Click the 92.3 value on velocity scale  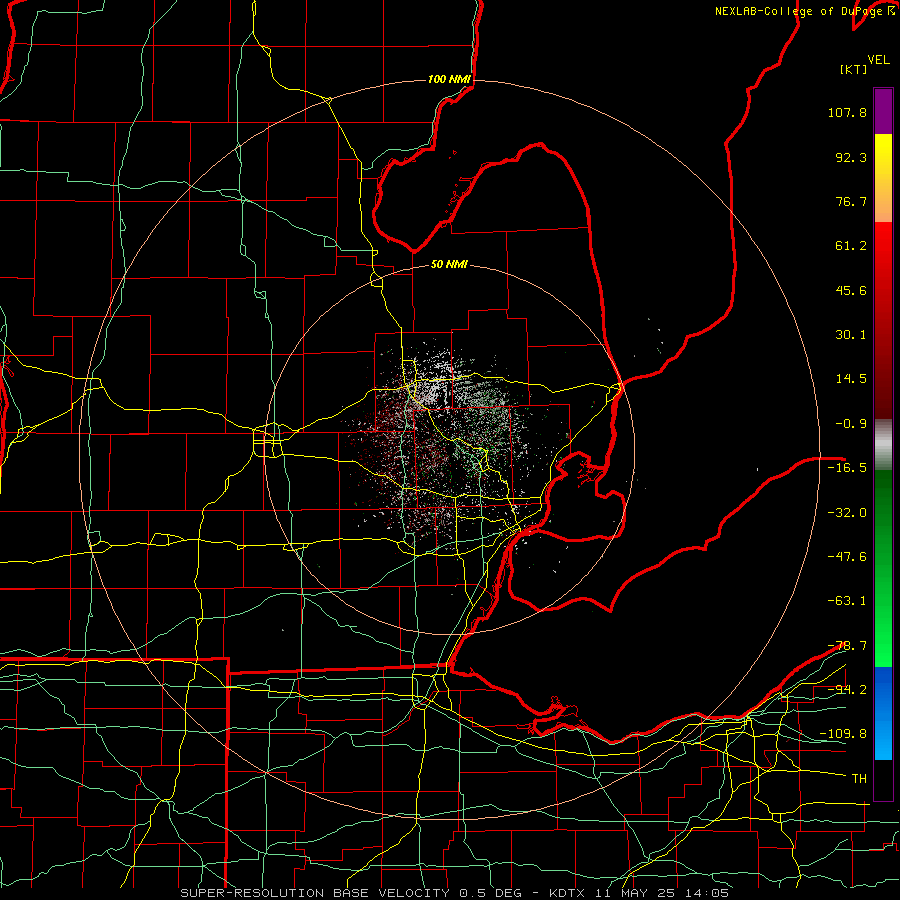(851, 157)
